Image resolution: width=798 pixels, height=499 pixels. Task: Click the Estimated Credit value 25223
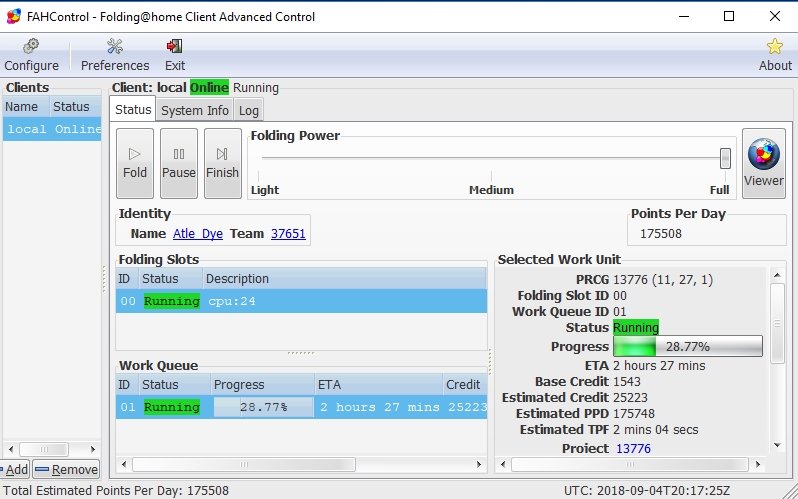631,398
